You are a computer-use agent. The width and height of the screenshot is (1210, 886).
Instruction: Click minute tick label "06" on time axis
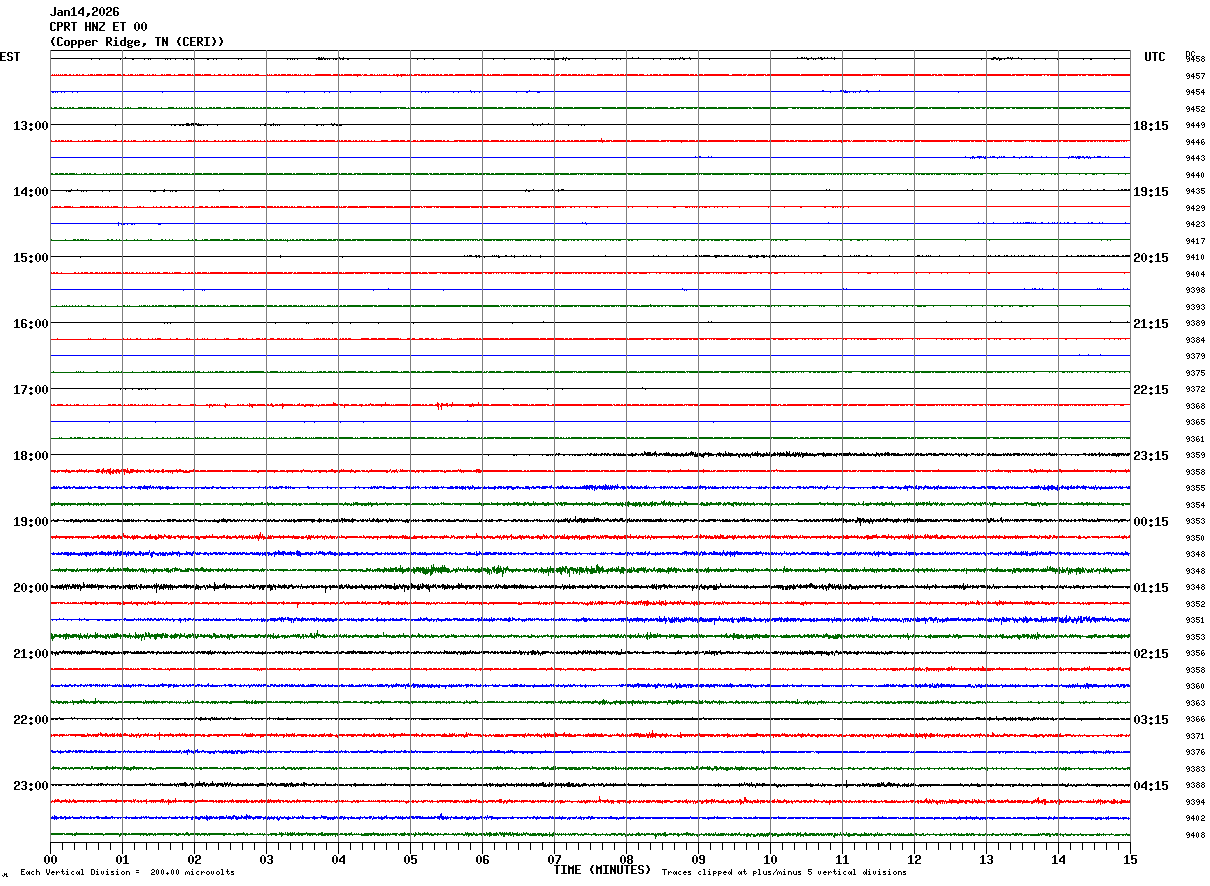point(482,860)
